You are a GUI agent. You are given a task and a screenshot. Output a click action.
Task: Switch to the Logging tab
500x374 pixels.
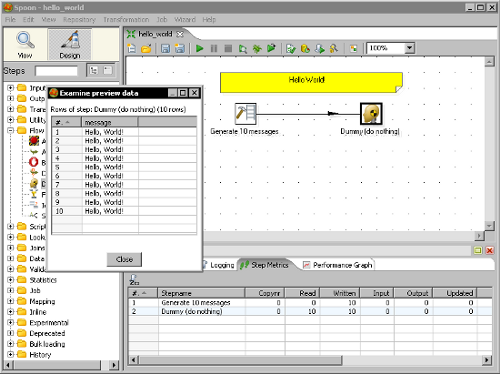219,265
